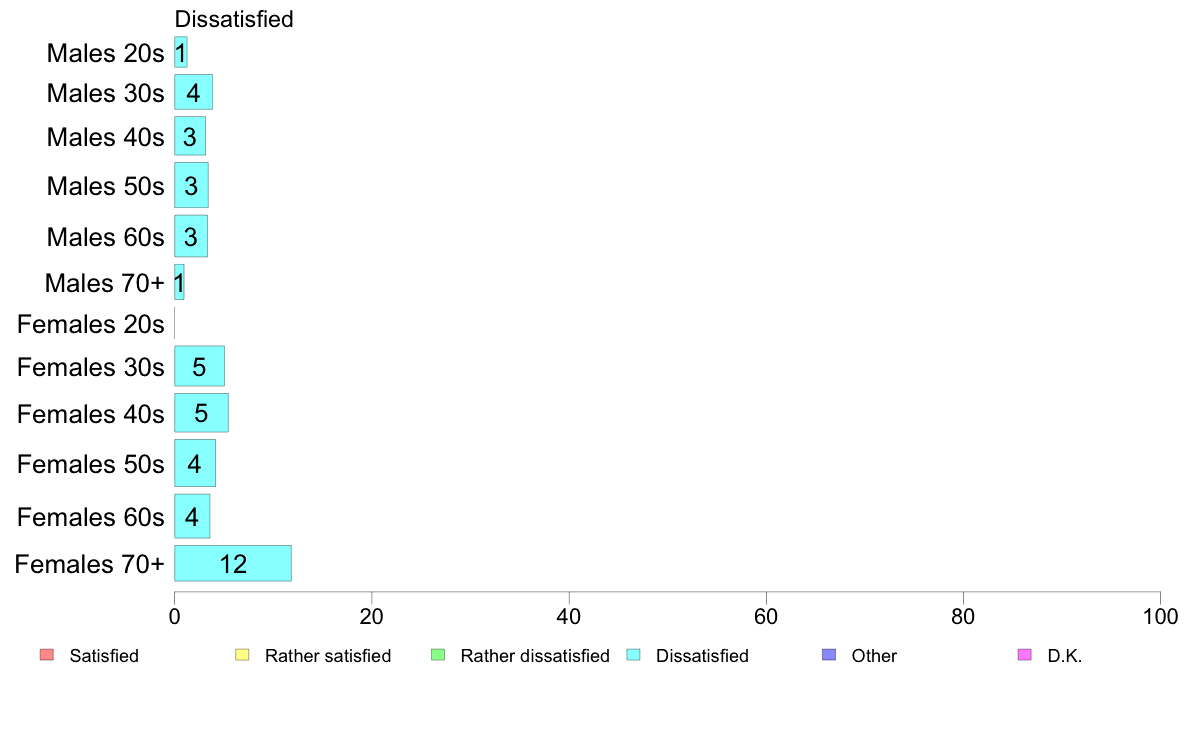
Task: Click the Satisfied red legend swatch
Action: (x=47, y=654)
